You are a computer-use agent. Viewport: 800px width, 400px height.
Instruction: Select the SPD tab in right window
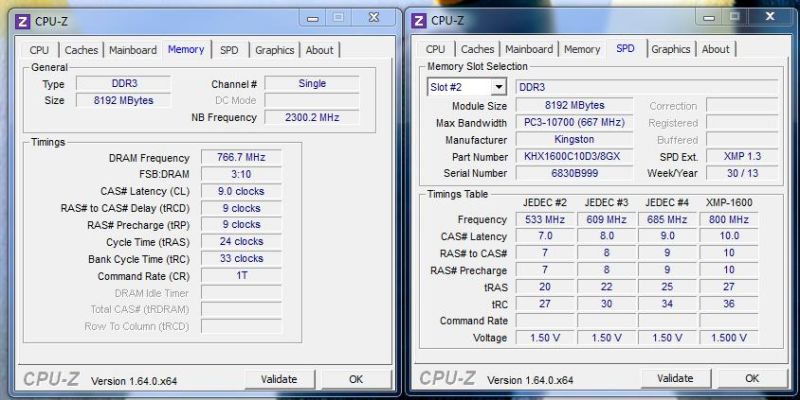[x=625, y=48]
